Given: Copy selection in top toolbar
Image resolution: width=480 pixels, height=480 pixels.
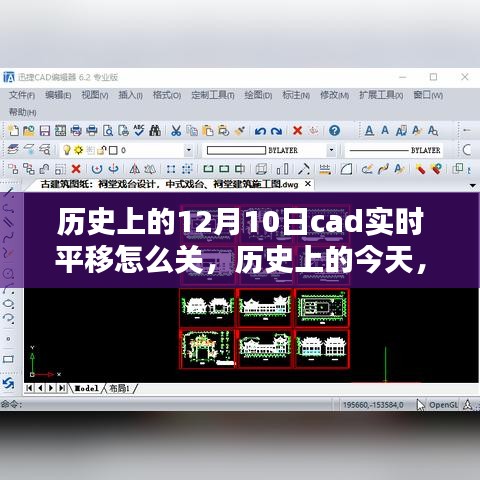Looking at the screenshot, I should [x=192, y=130].
